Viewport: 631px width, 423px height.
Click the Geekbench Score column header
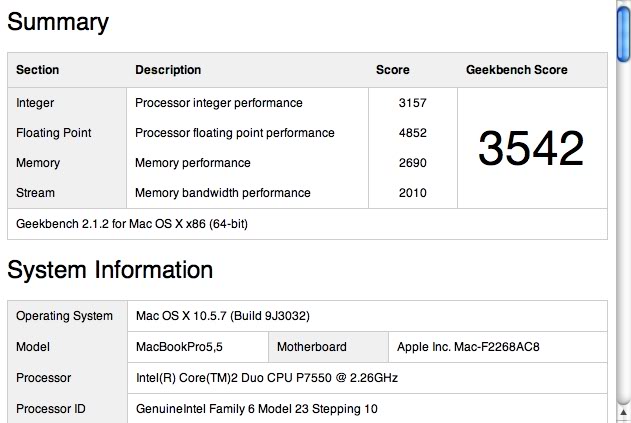[517, 70]
